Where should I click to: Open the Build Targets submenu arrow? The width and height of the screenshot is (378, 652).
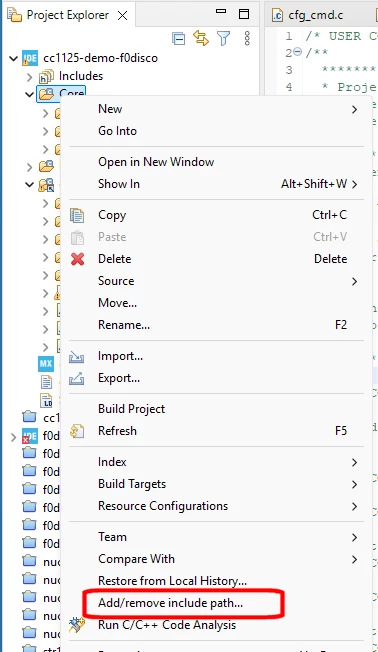pos(354,484)
